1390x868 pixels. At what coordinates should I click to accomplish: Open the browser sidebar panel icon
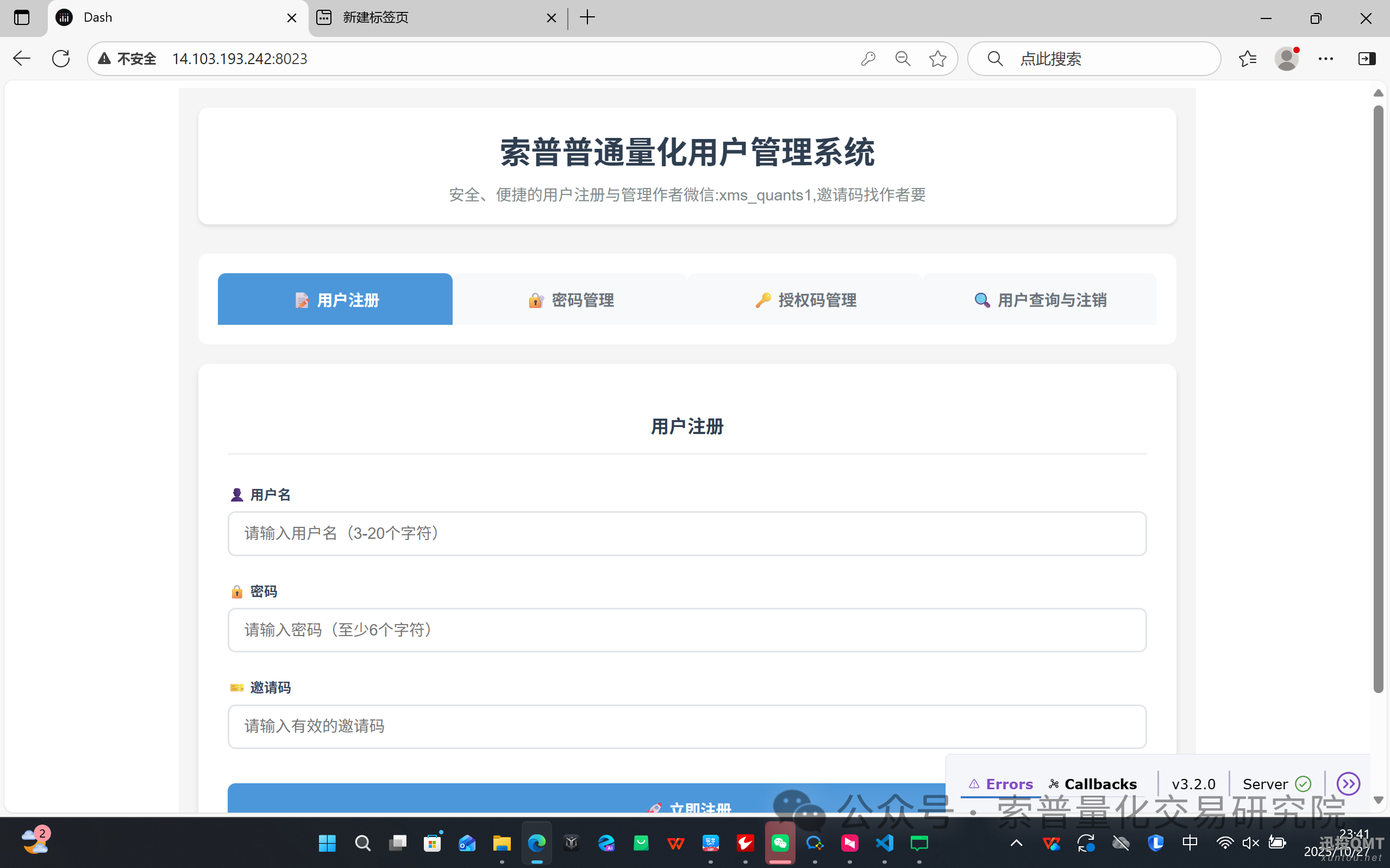(1367, 59)
